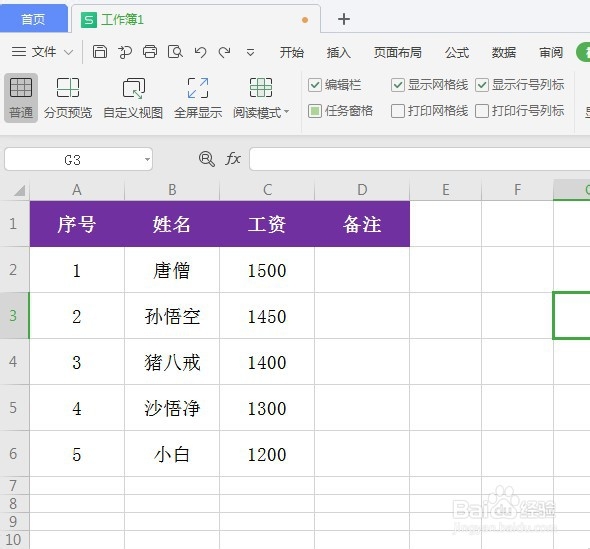The width and height of the screenshot is (590, 549).
Task: Select column B header
Action: 172,190
